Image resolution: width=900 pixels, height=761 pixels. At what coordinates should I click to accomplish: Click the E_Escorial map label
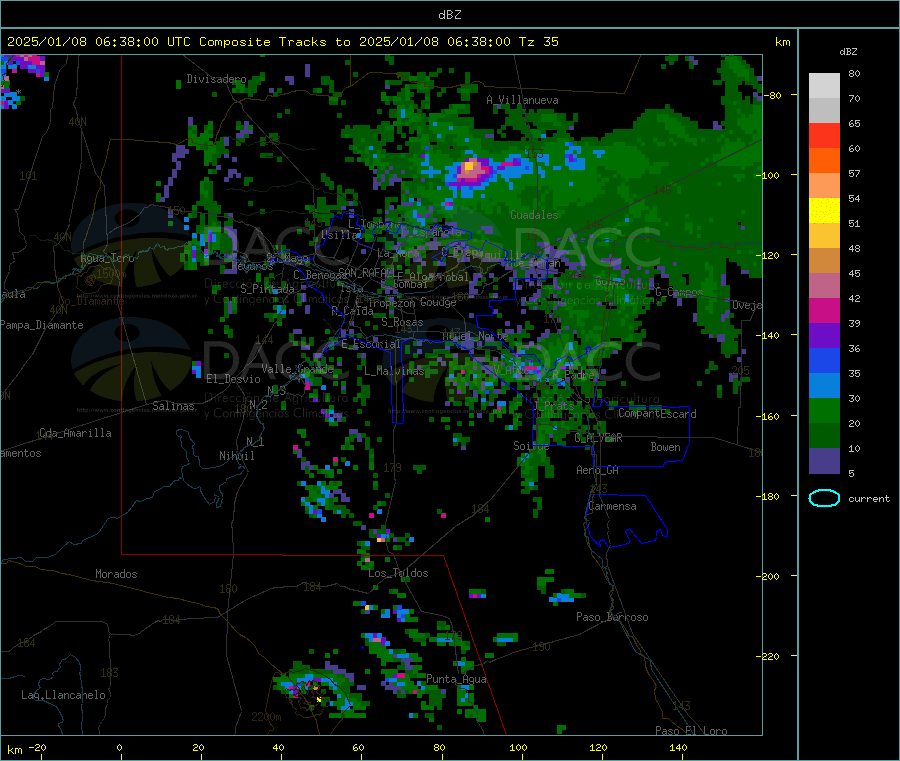370,344
